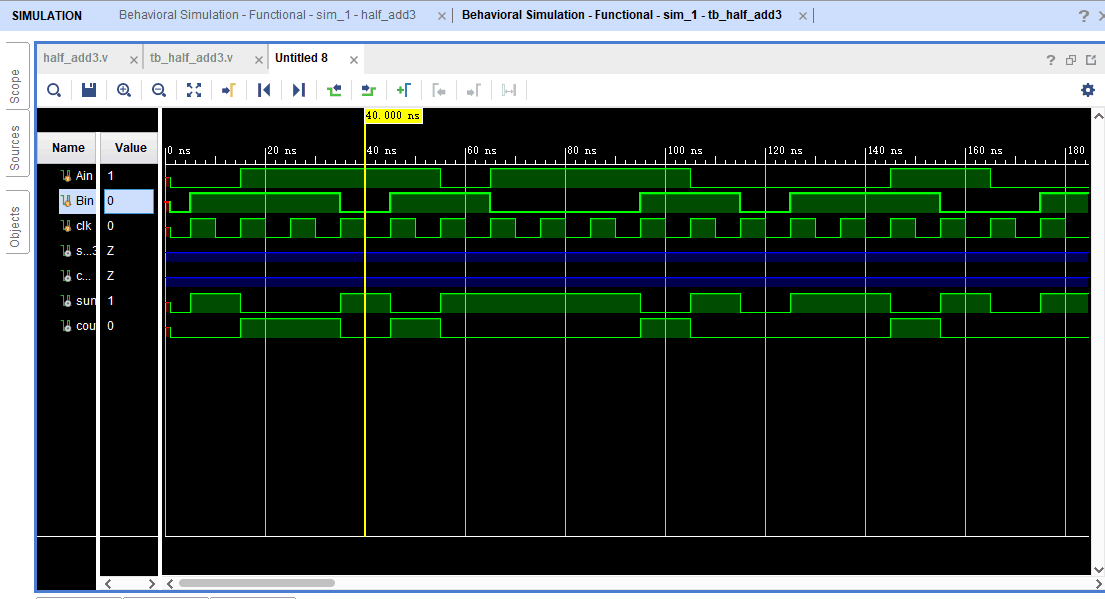Restore the waveform window size
1105x599 pixels.
(1071, 61)
